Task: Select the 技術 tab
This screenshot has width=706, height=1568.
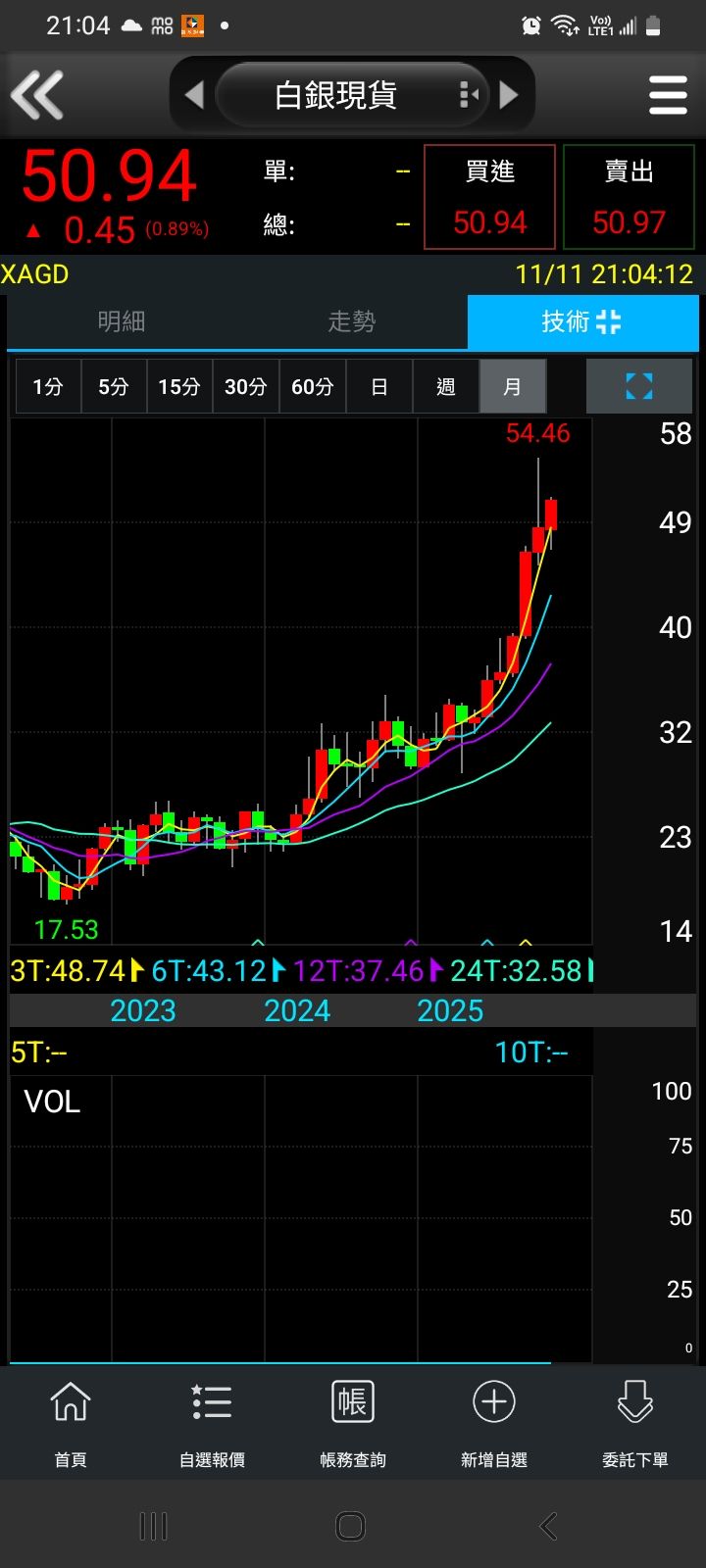Action: point(582,321)
